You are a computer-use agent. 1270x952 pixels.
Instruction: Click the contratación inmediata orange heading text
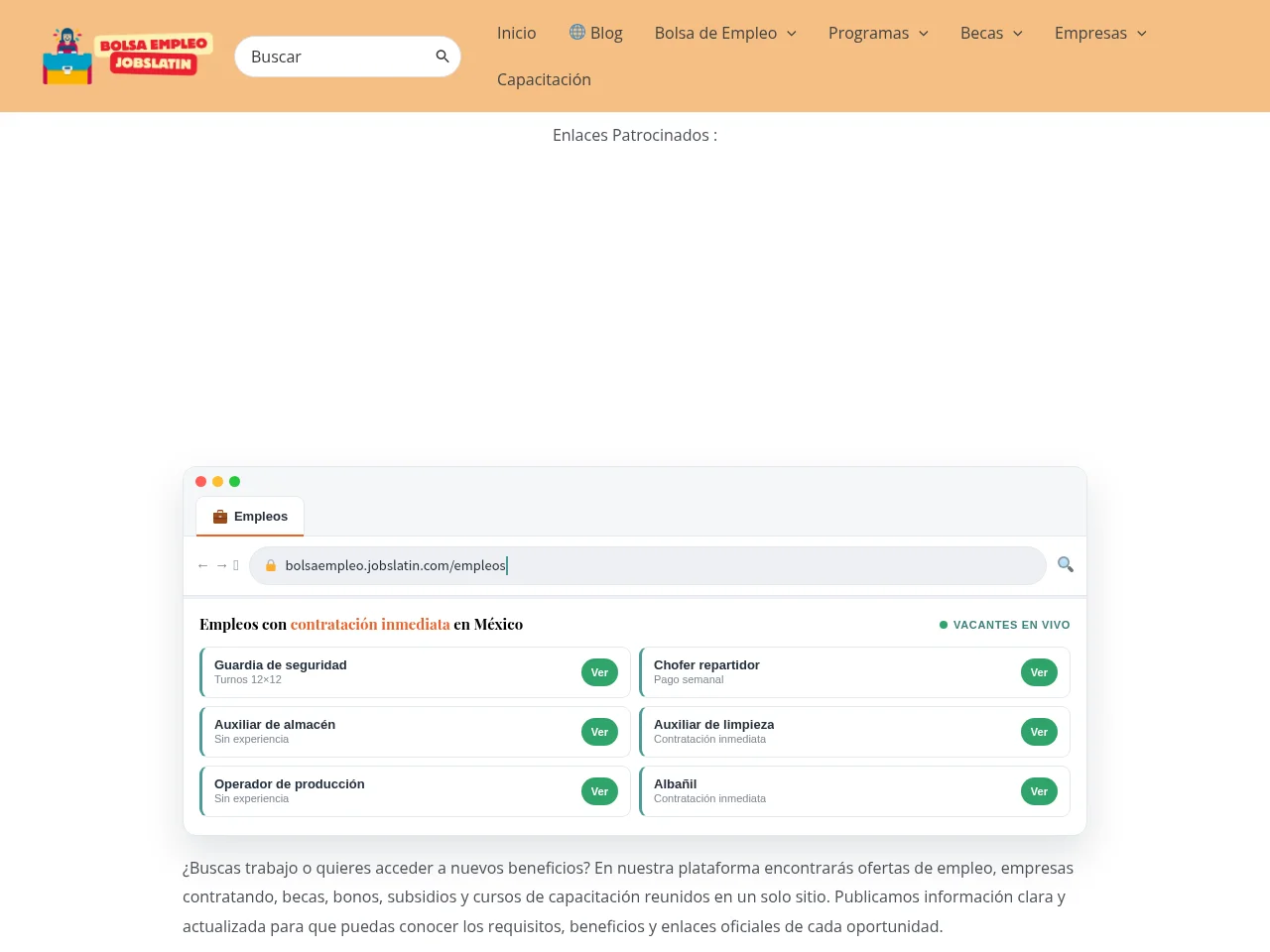(370, 625)
